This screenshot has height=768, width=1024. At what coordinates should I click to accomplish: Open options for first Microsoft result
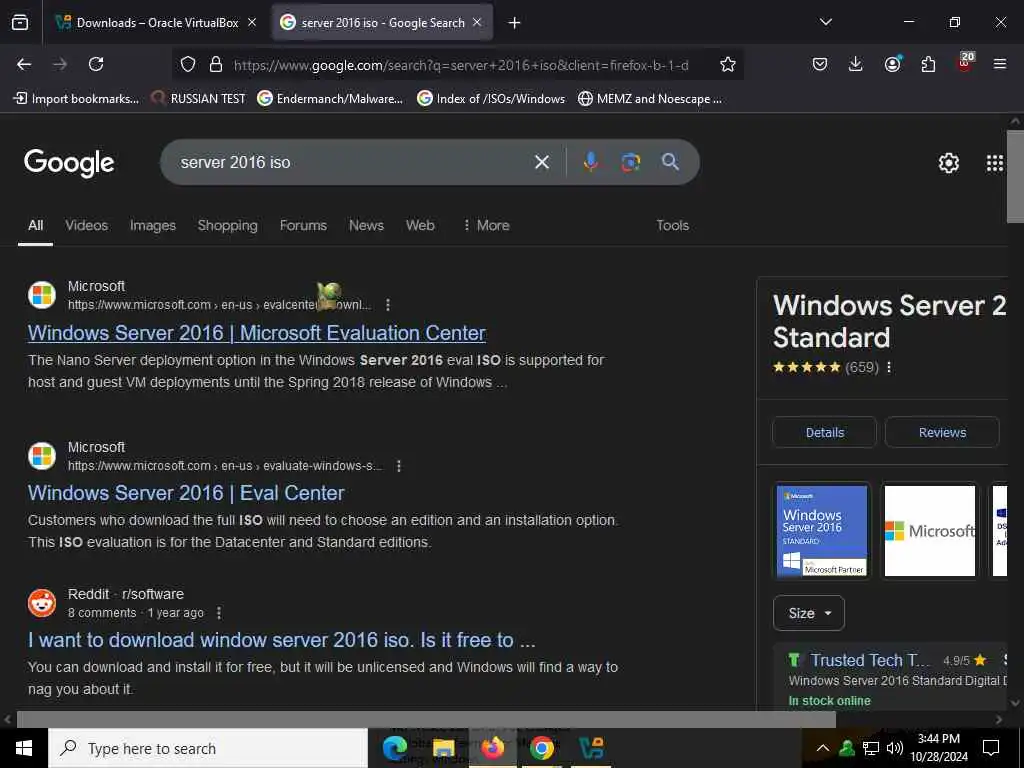tap(388, 305)
